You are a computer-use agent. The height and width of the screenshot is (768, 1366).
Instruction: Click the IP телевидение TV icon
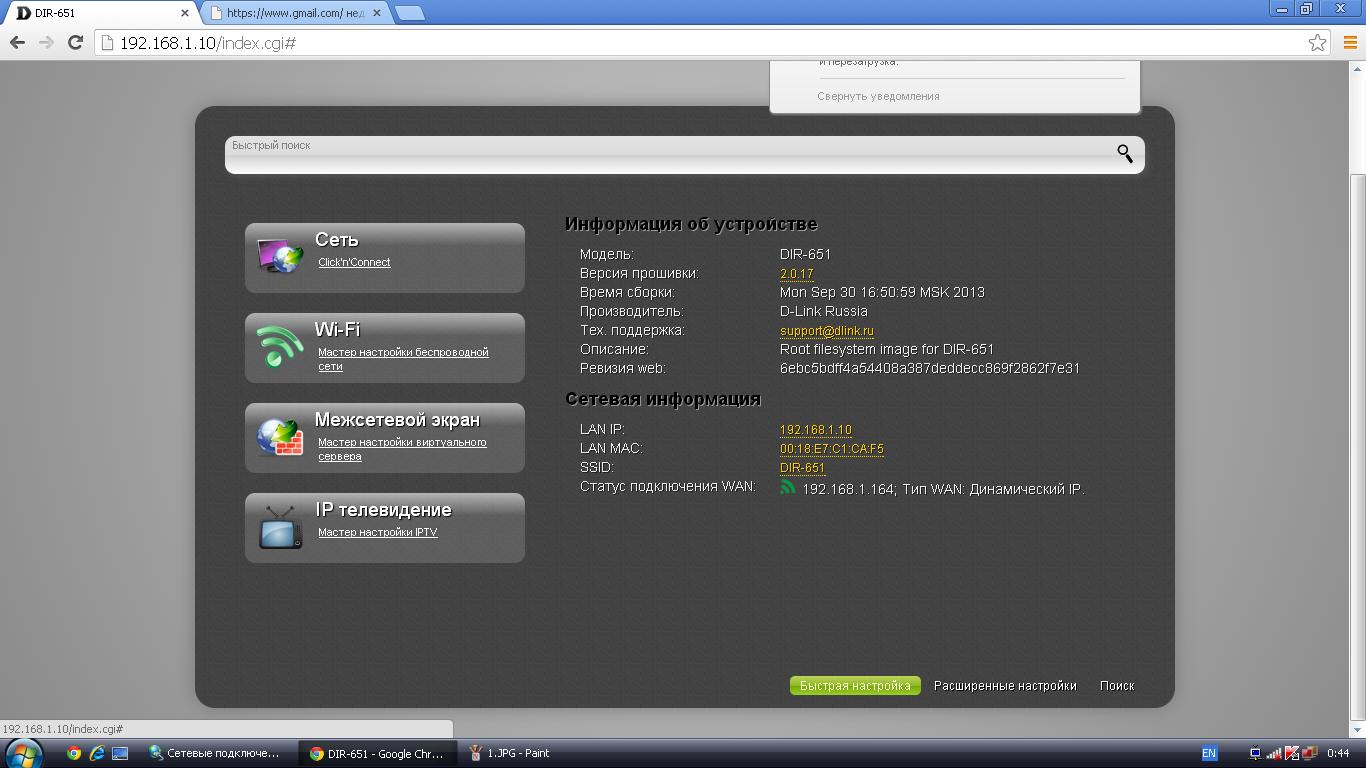tap(280, 527)
